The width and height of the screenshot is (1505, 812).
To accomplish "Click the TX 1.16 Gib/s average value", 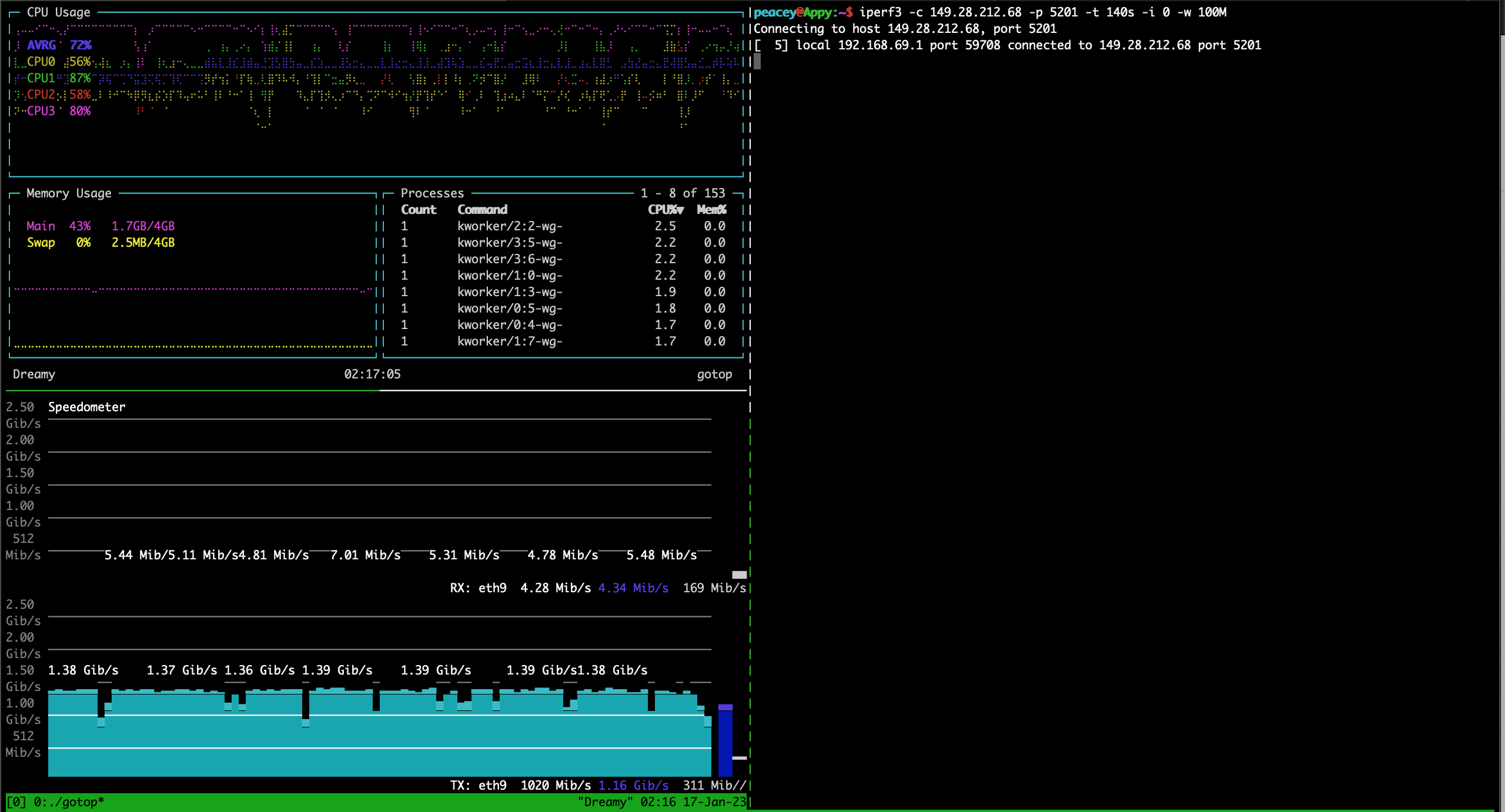I will pos(633,786).
